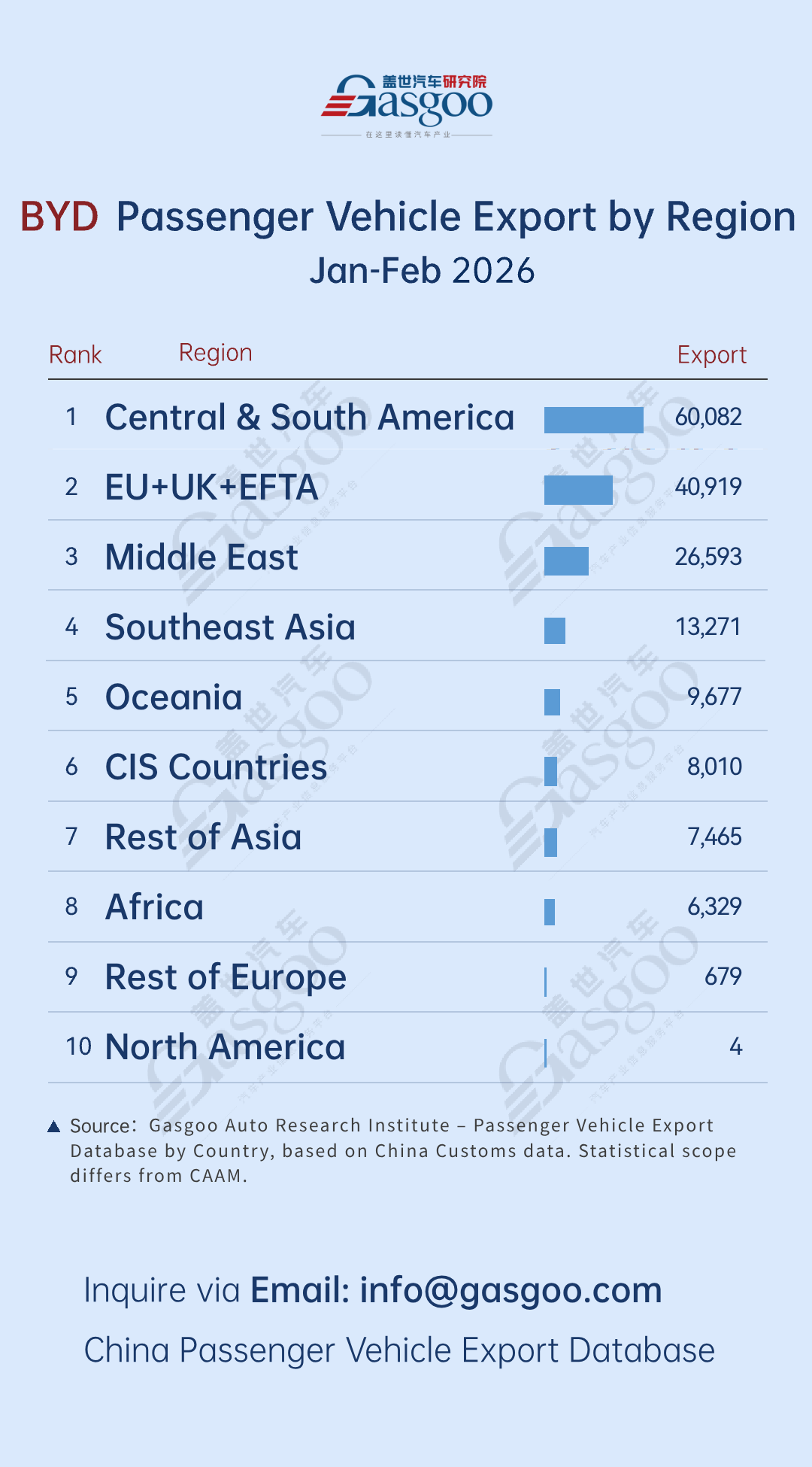
Task: Click the Region column header
Action: point(215,353)
